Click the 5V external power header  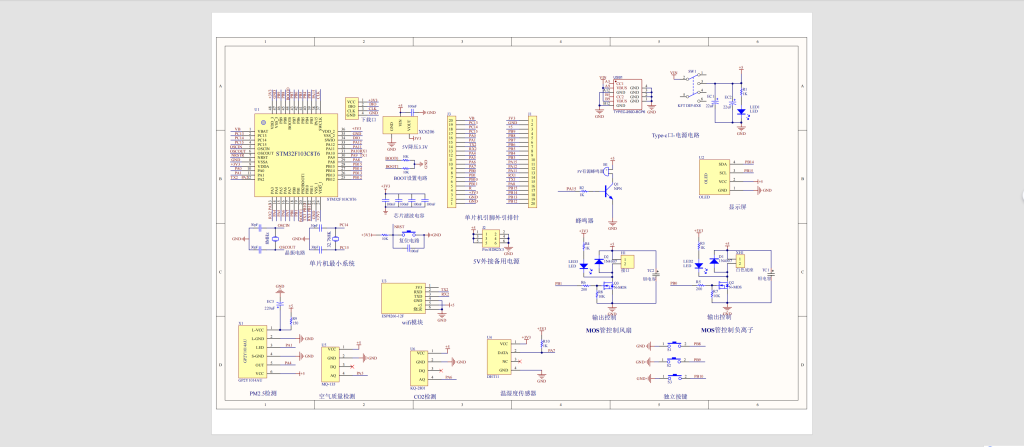490,239
